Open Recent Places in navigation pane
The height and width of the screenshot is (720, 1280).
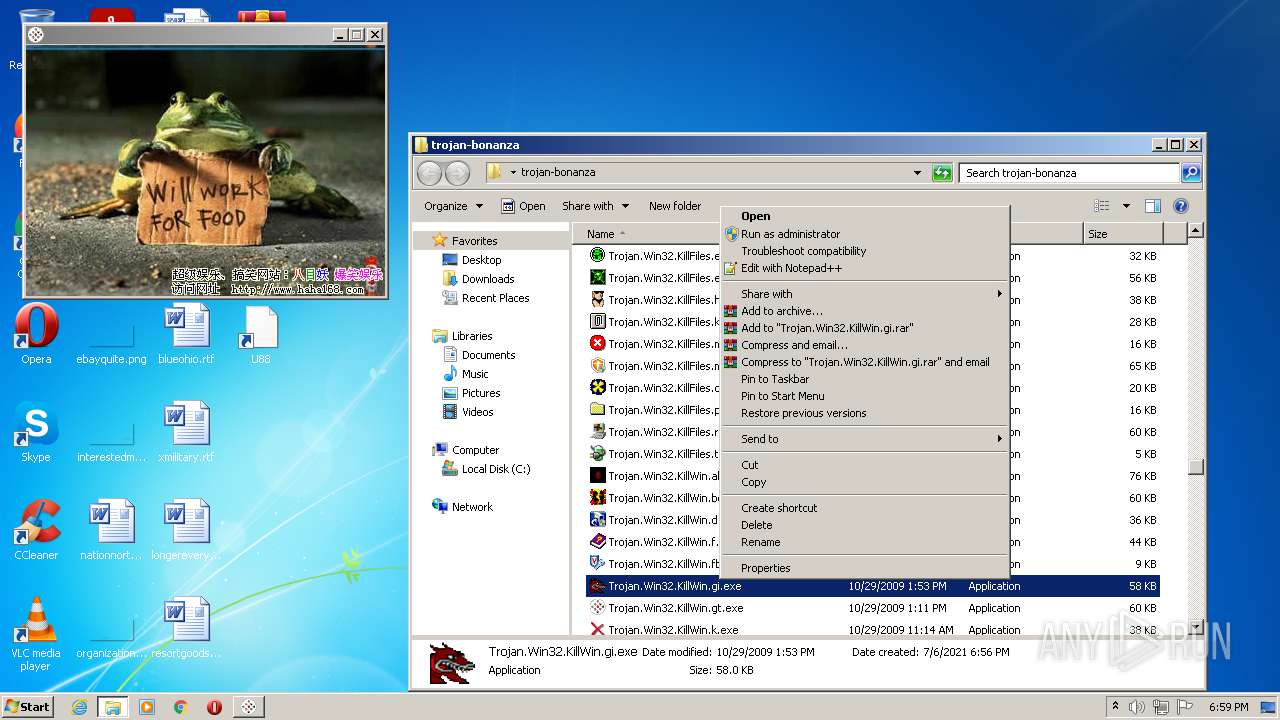(495, 298)
